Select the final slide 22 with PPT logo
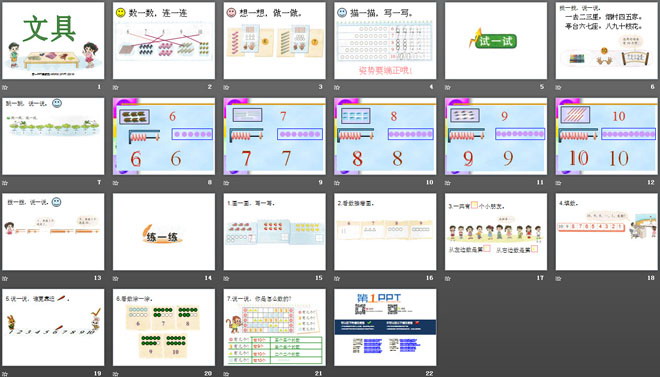The height and width of the screenshot is (377, 660). 385,327
